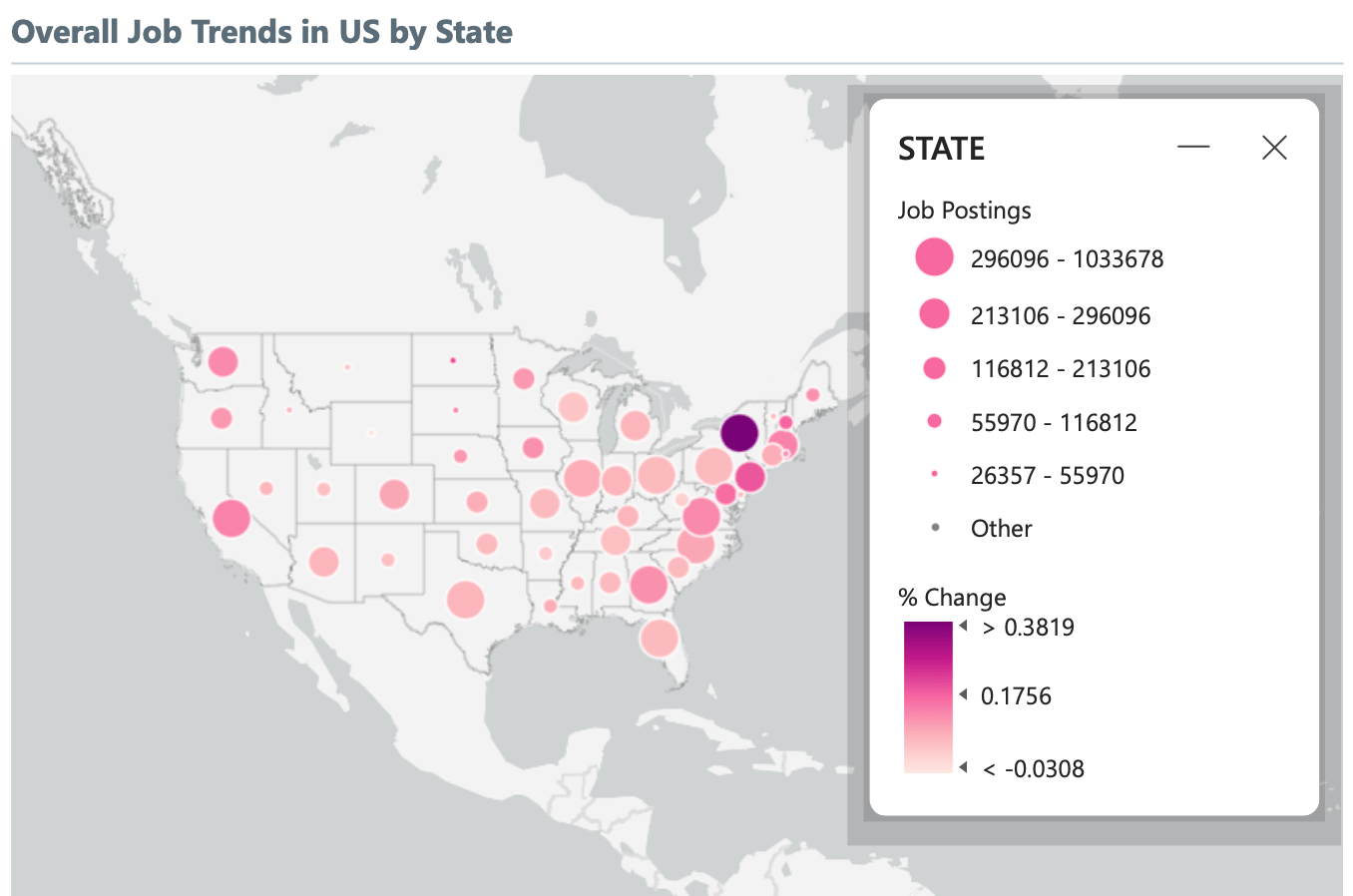
Task: Click the Georgia bubble on the map
Action: 649,585
